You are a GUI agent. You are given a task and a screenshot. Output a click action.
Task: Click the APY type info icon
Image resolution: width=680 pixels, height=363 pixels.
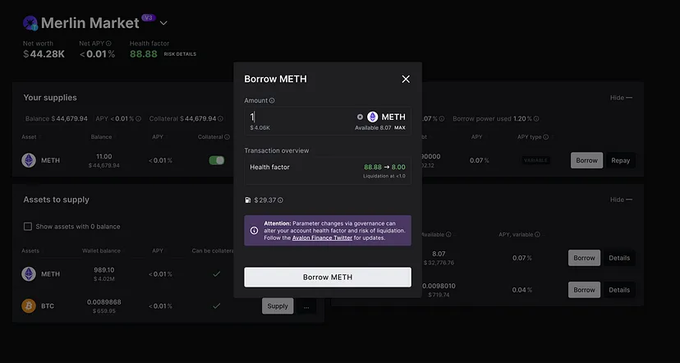[x=546, y=137]
